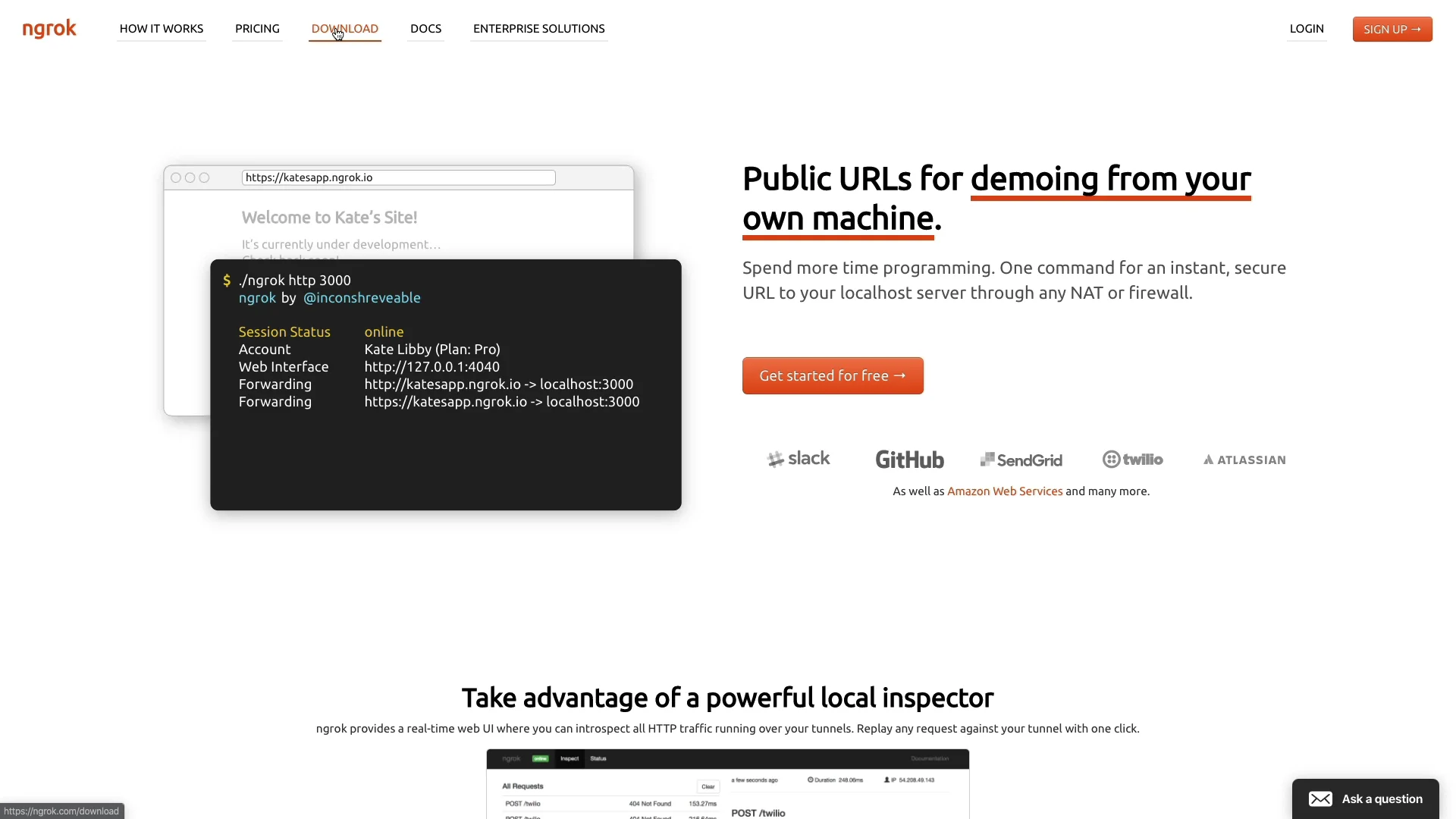Open the Docs navigation link
The height and width of the screenshot is (819, 1456).
(x=425, y=29)
